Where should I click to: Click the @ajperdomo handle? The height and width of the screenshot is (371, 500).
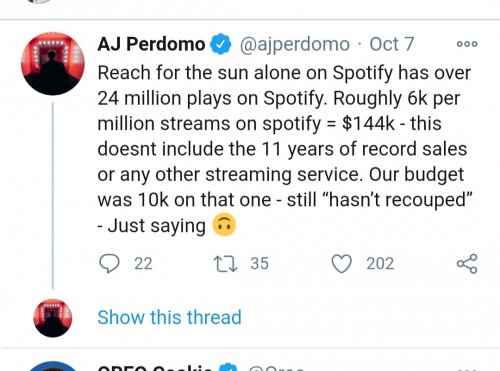tap(295, 45)
